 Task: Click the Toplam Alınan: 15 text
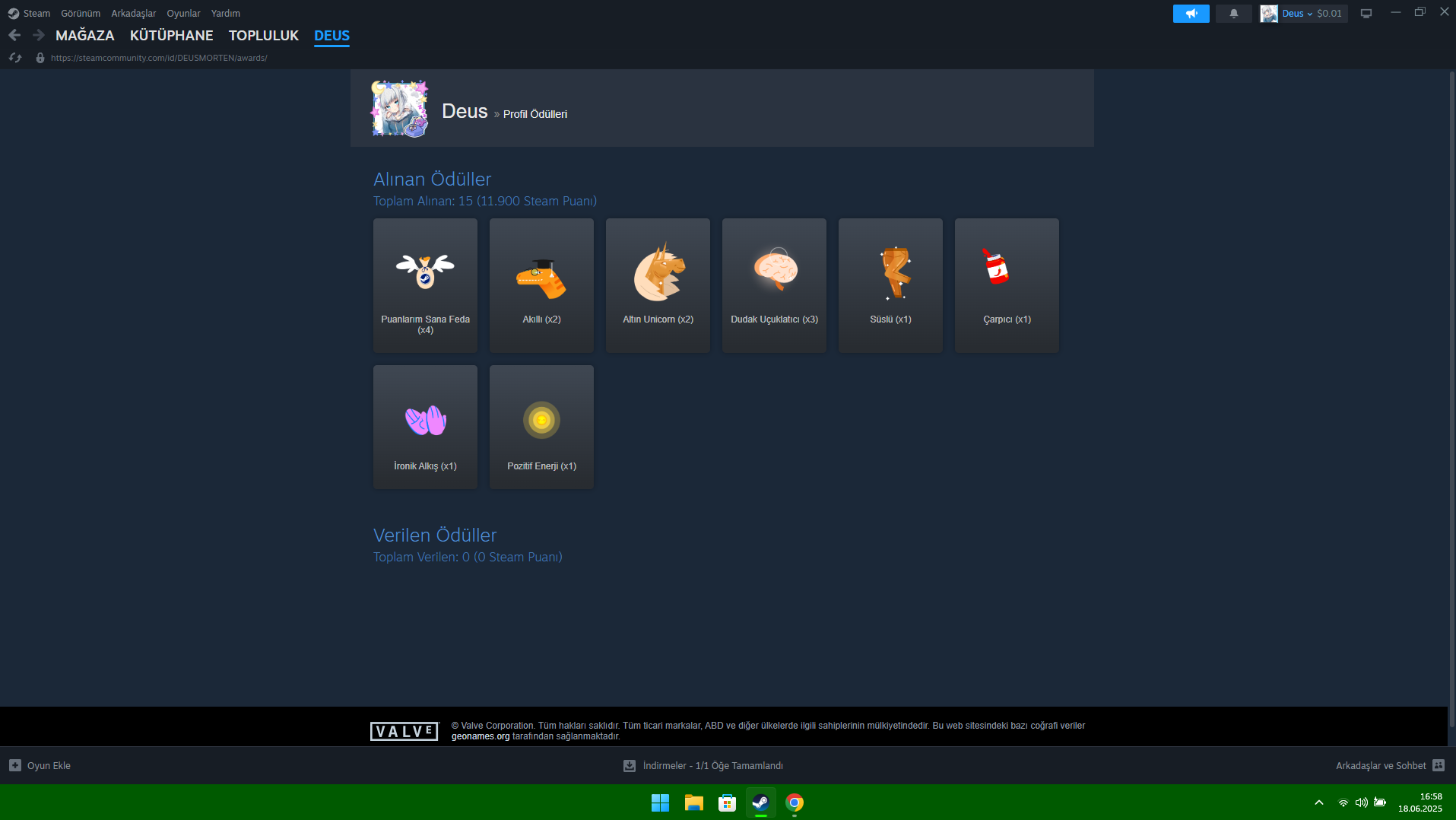(484, 201)
